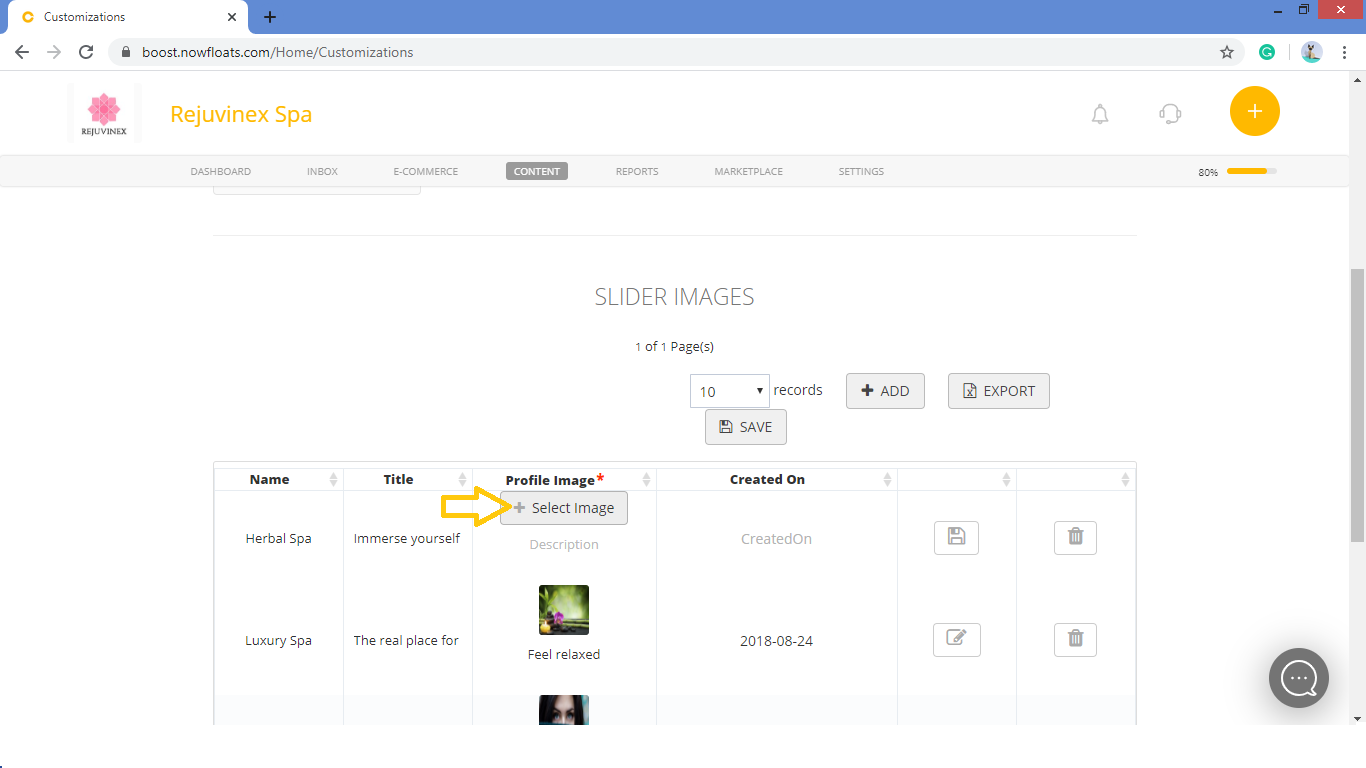The image size is (1366, 768).
Task: Save the Herbal Spa row with disk icon
Action: coord(956,538)
